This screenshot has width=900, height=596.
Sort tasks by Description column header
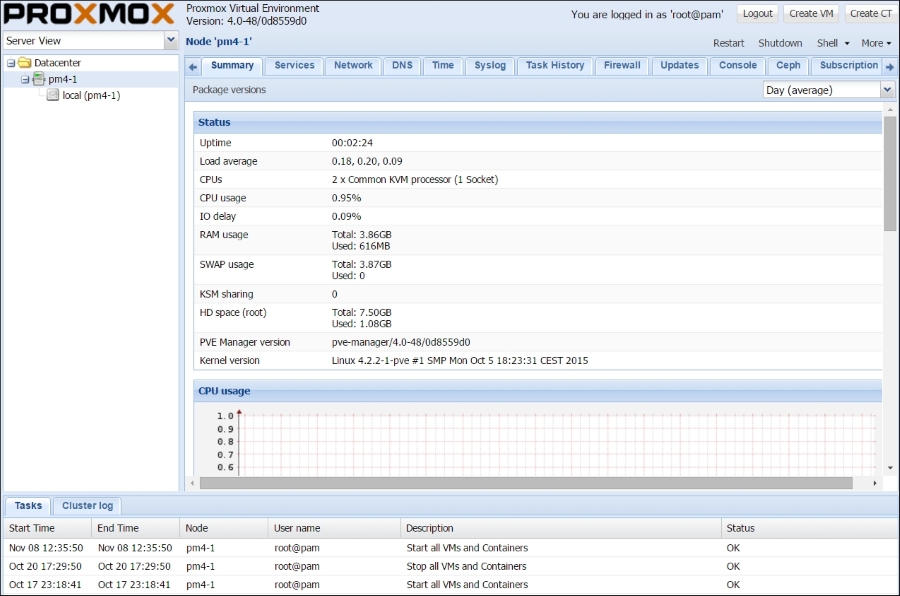tap(561, 528)
